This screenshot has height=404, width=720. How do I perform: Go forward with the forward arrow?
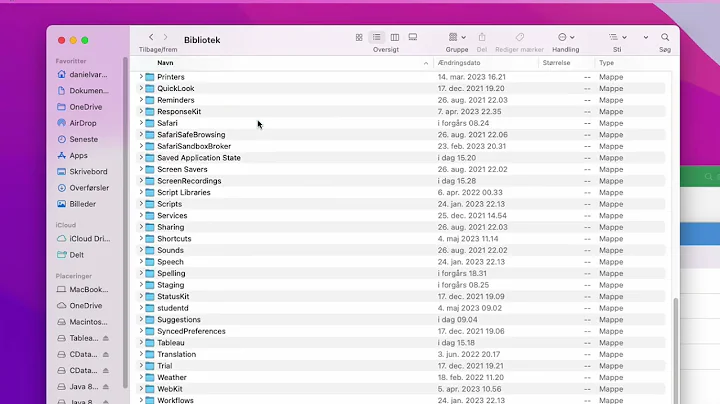(165, 37)
